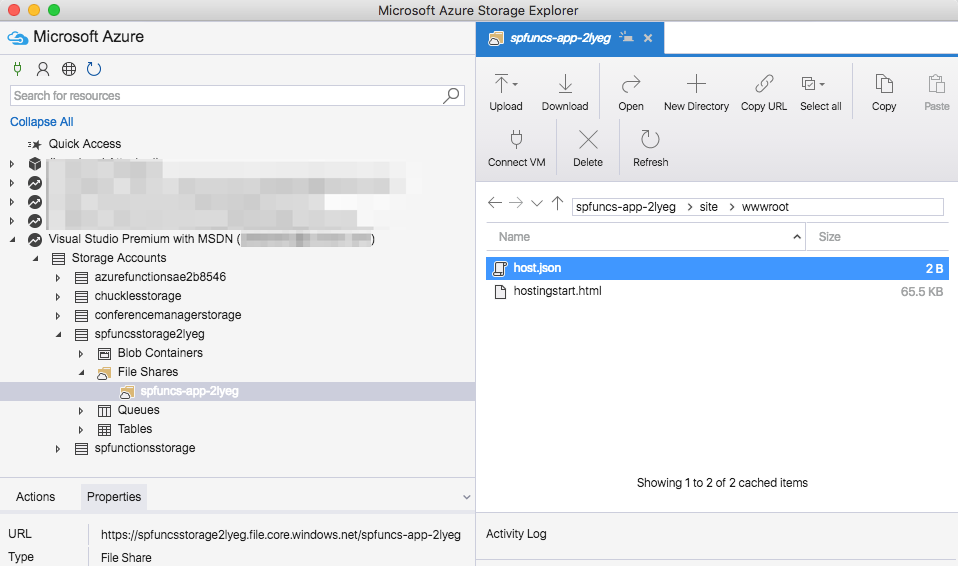Collapse the File Shares node
958x566 pixels.
(x=81, y=372)
